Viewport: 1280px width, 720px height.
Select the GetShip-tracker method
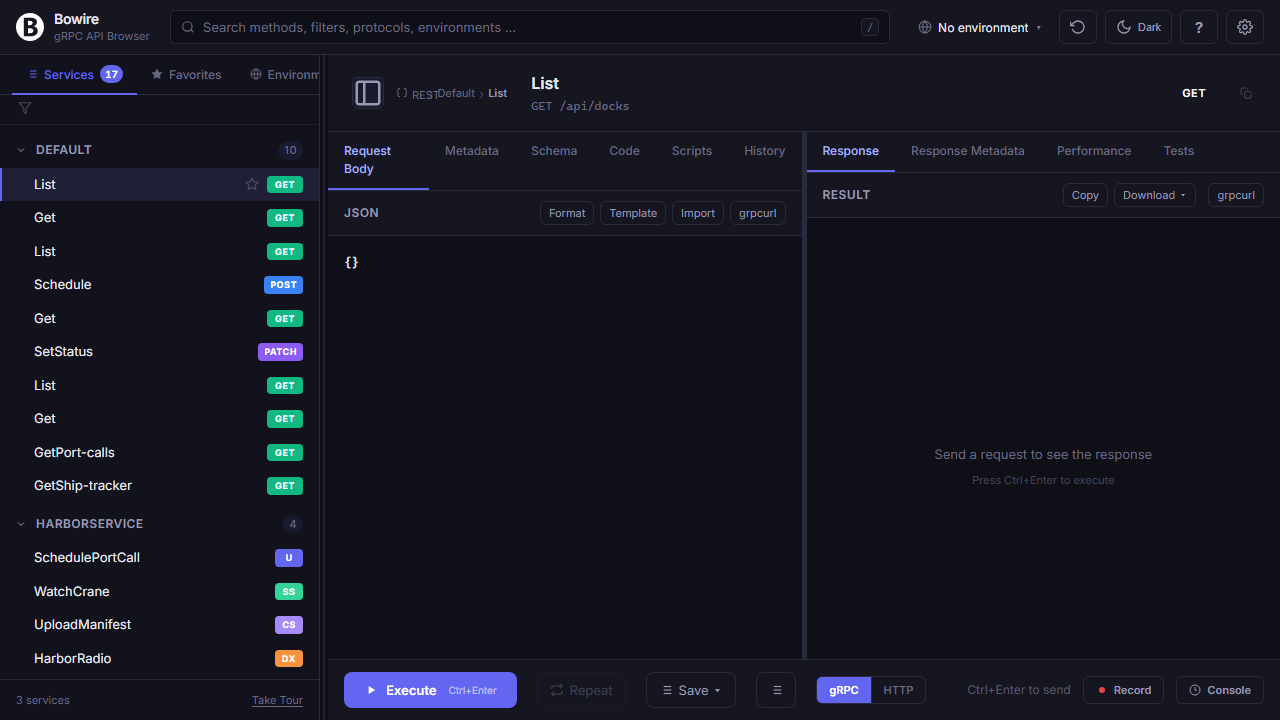pos(160,486)
